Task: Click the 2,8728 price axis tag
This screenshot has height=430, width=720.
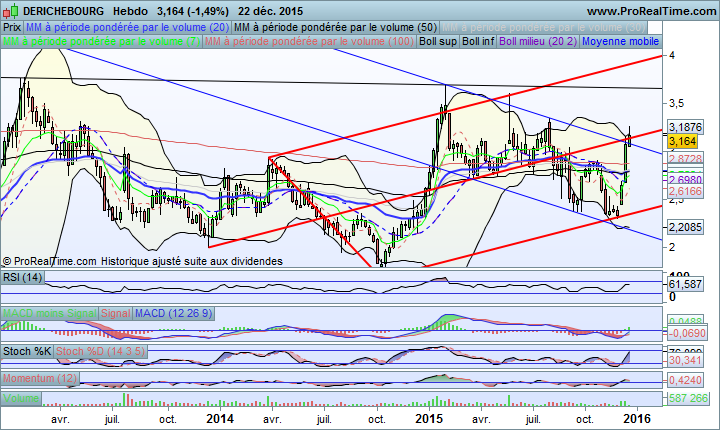Action: click(686, 159)
